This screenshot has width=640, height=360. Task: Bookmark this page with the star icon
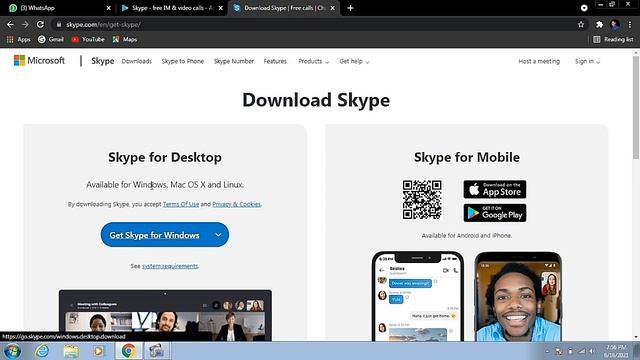(581, 24)
